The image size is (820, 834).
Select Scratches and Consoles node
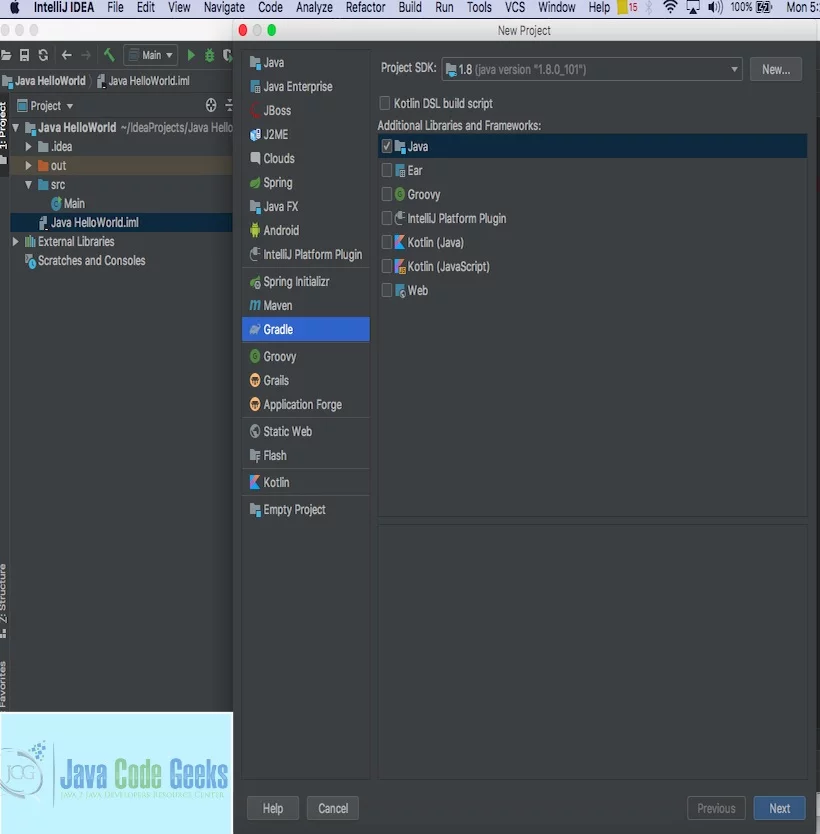[x=85, y=261]
